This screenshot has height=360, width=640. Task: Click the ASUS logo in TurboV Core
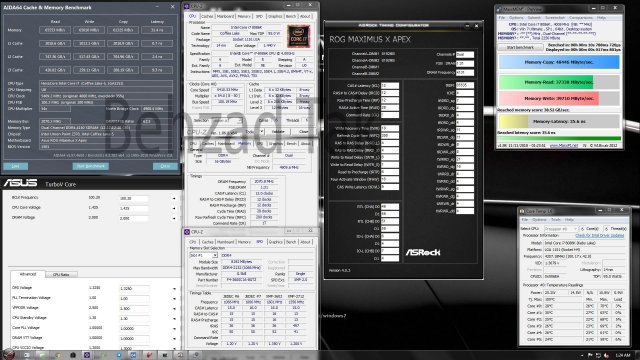coord(20,183)
